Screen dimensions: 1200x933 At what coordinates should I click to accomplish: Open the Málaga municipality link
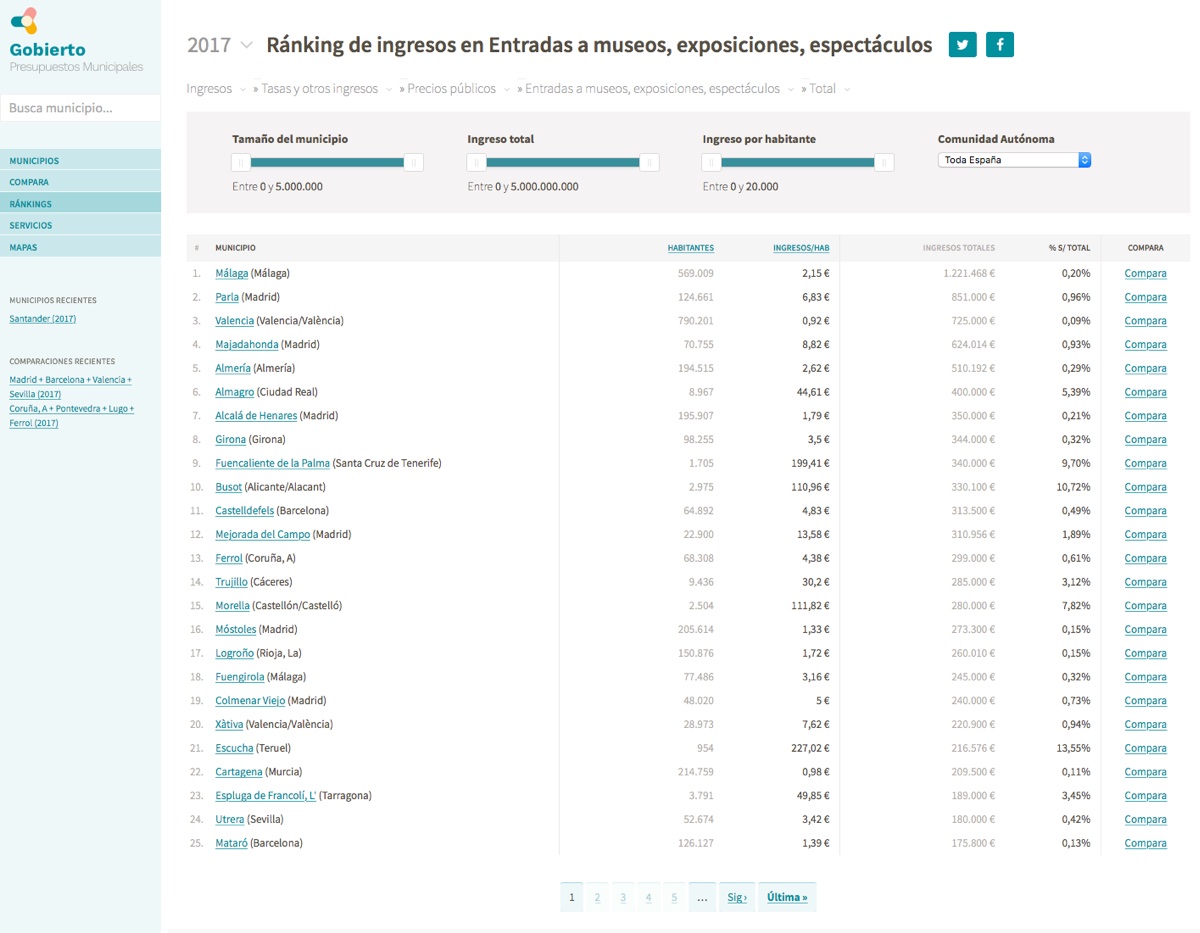(231, 273)
